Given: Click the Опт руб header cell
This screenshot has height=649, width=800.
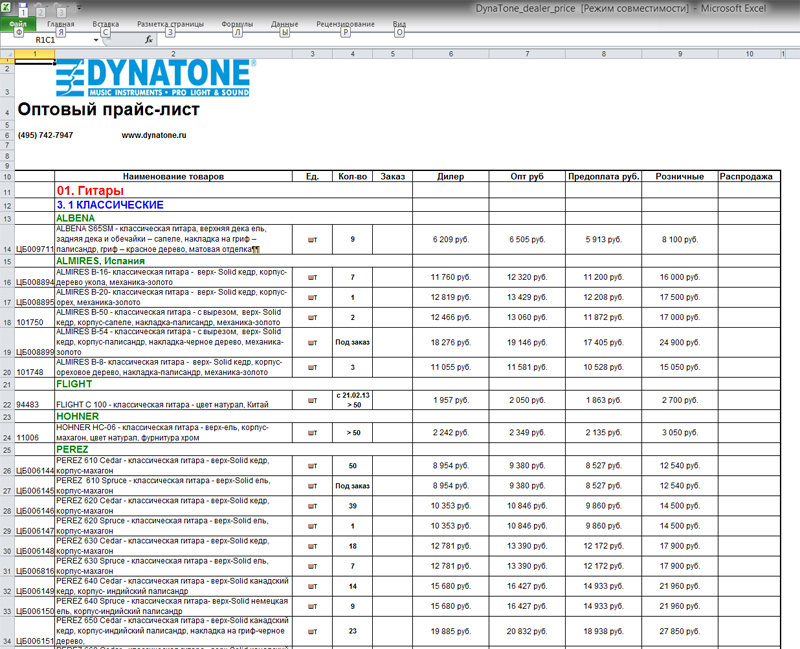Looking at the screenshot, I should [x=527, y=177].
